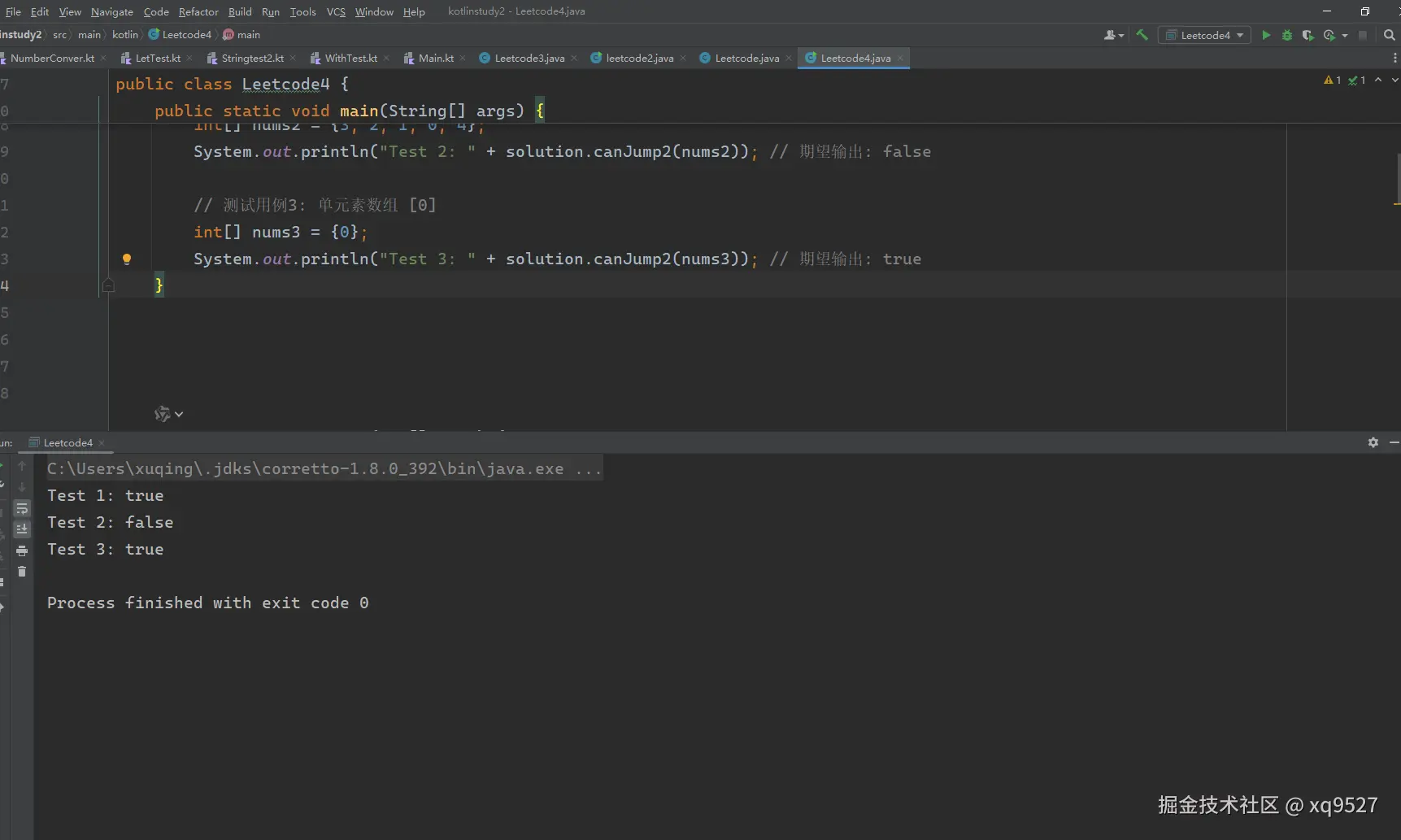
Task: Click the 'int[] nums3 = {0};' code line
Action: 281,233
